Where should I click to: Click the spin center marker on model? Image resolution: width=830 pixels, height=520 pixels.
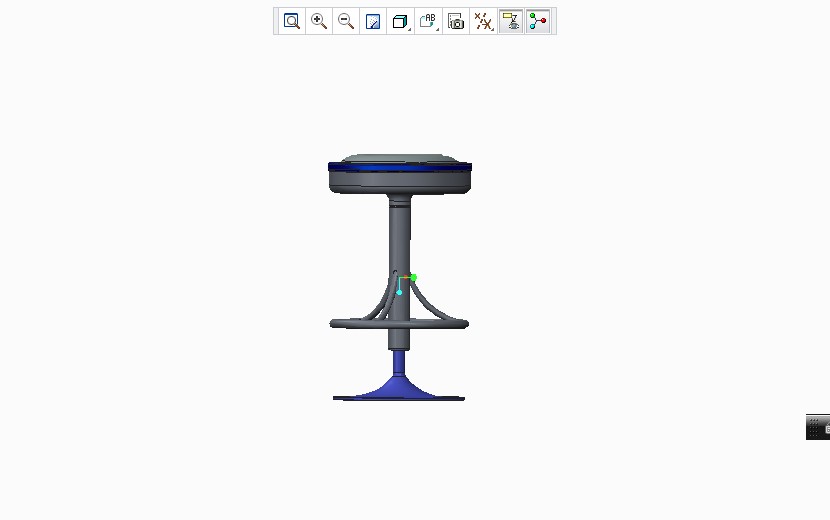point(406,283)
